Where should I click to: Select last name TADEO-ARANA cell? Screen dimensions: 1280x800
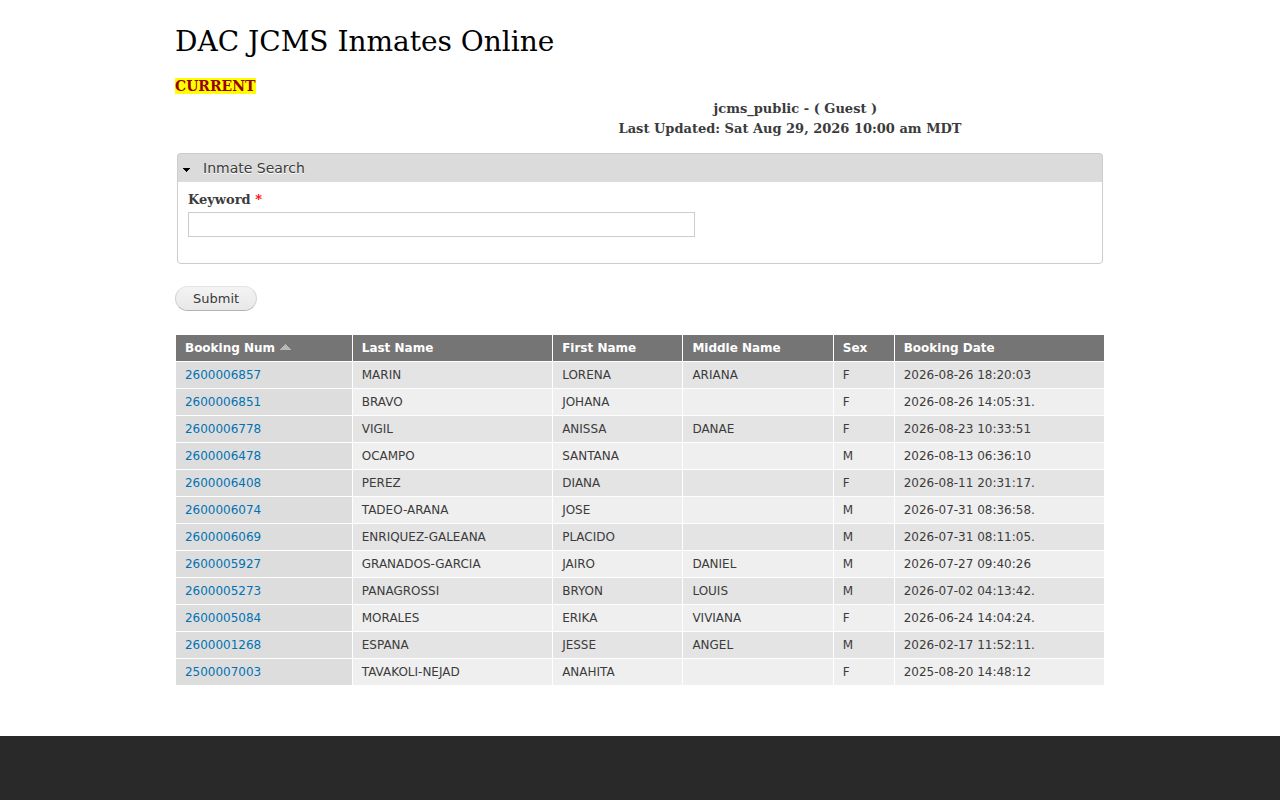click(x=452, y=510)
